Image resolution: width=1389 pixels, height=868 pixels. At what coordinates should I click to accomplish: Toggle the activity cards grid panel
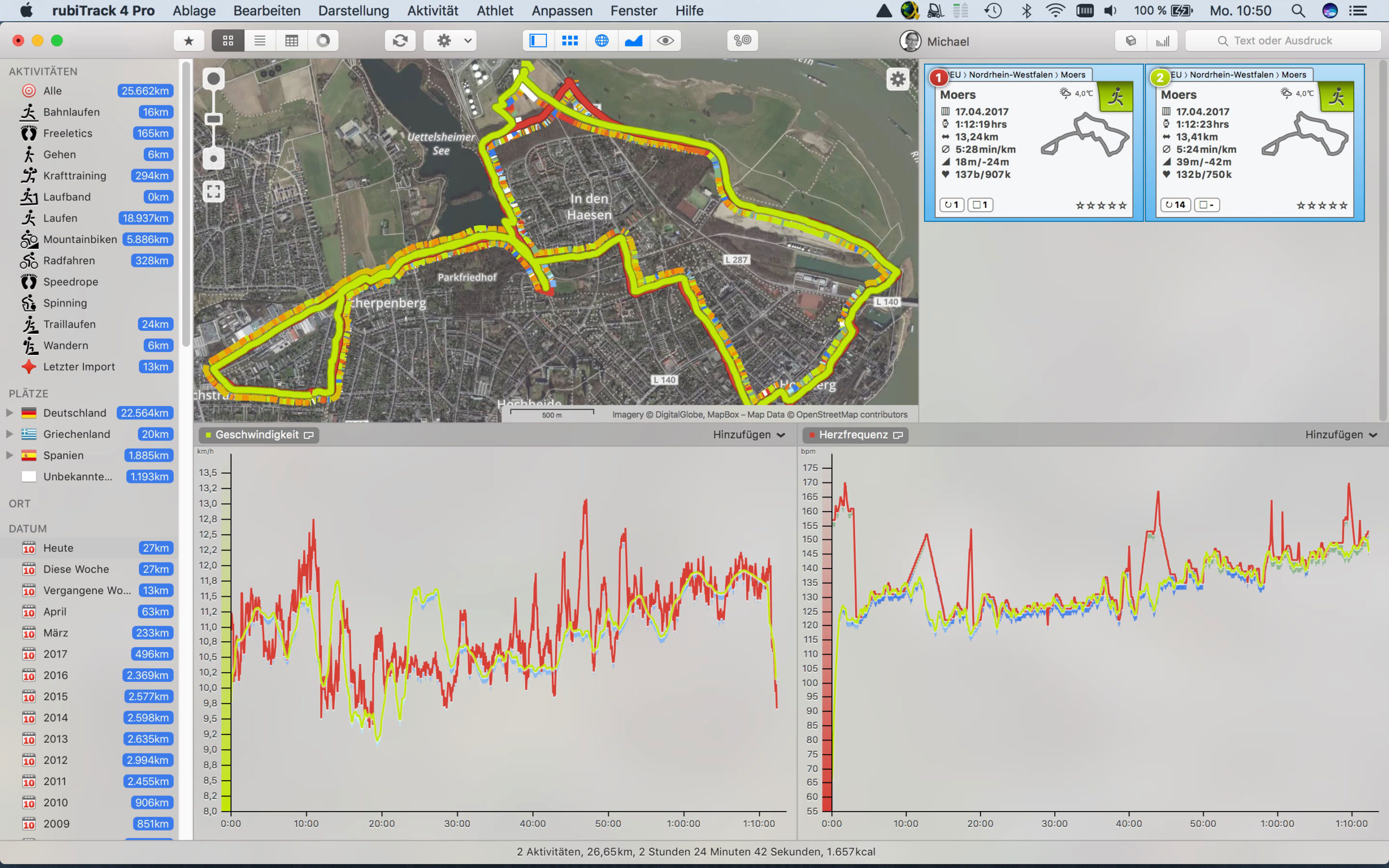coord(570,41)
